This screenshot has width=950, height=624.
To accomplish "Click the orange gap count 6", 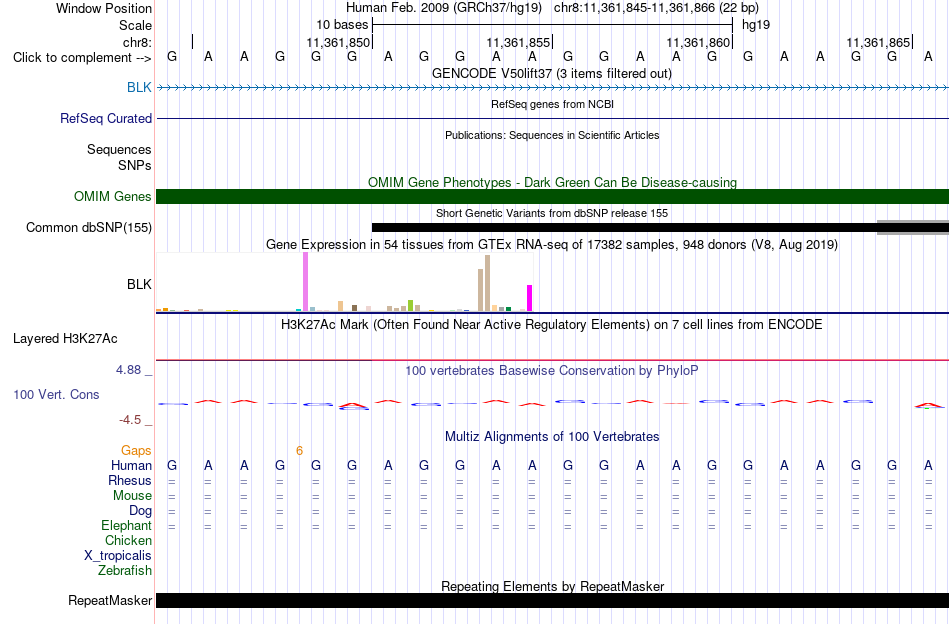I will click(x=299, y=450).
